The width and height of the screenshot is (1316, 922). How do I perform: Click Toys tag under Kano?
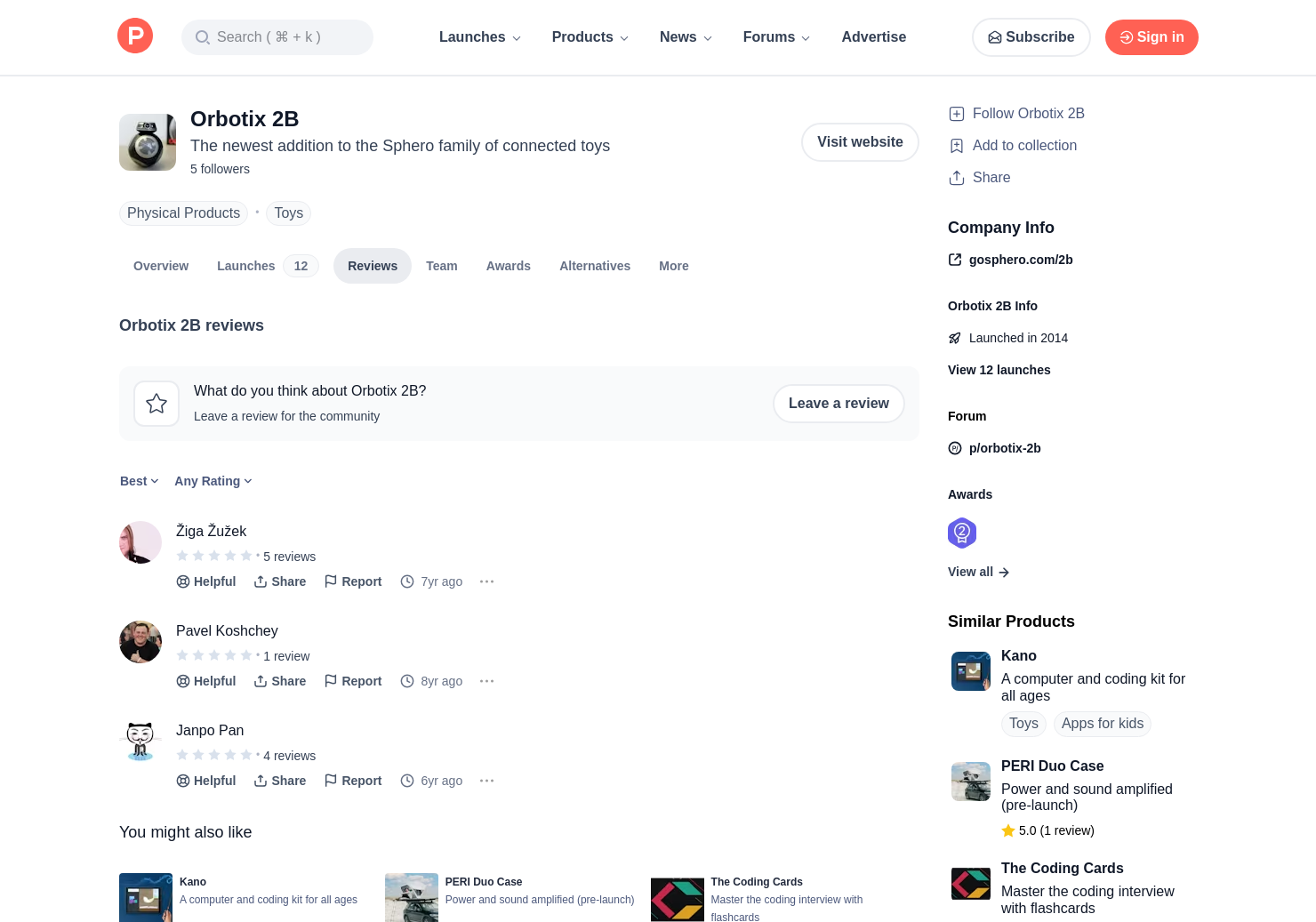pyautogui.click(x=1023, y=724)
